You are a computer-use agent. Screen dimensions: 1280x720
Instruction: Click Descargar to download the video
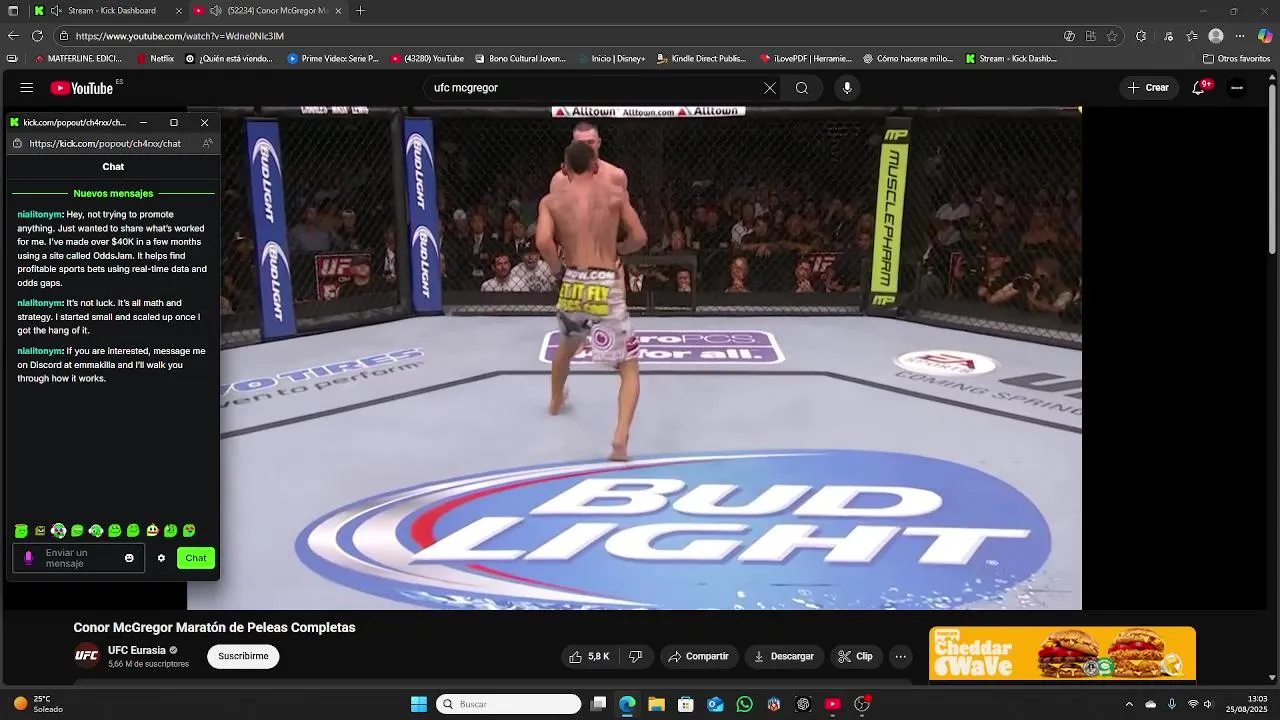tap(784, 657)
